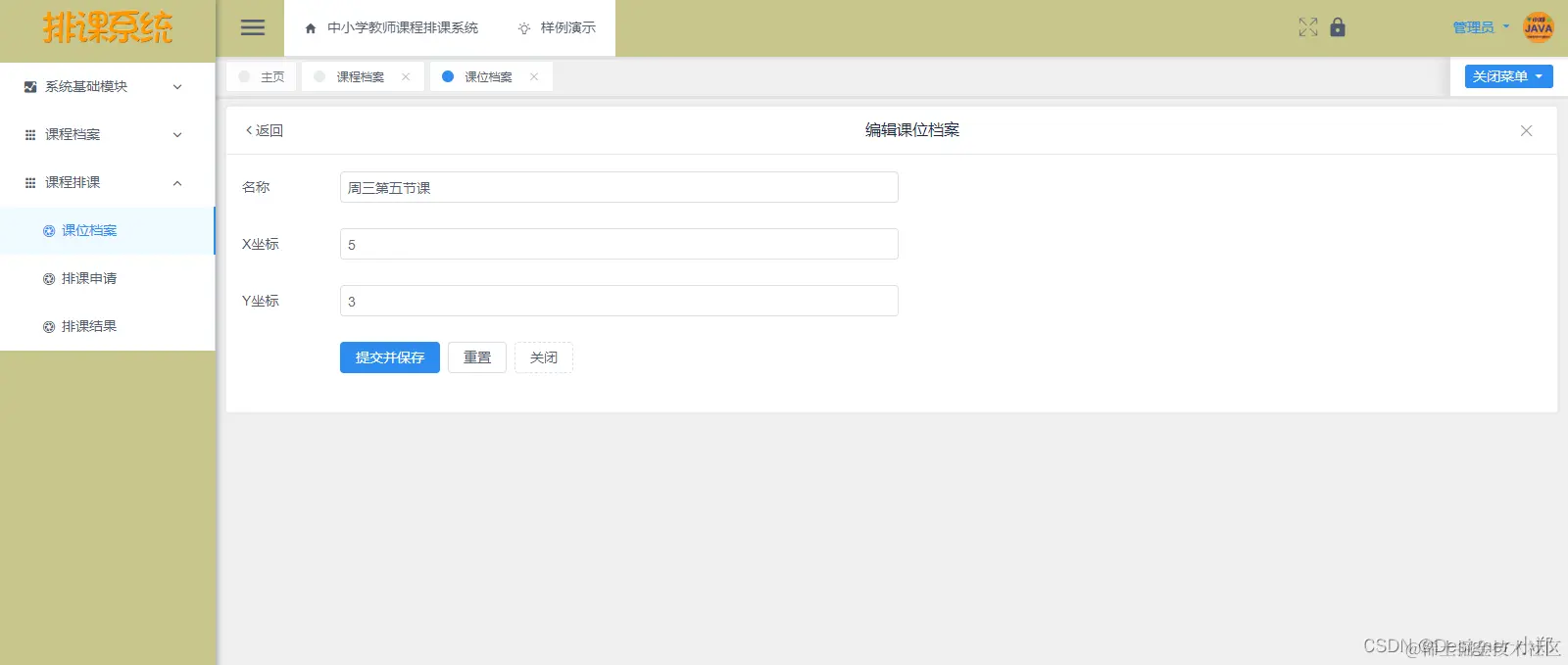Click the home icon beside 中小学教师课程排课系统
This screenshot has width=1568, height=665.
(x=311, y=28)
